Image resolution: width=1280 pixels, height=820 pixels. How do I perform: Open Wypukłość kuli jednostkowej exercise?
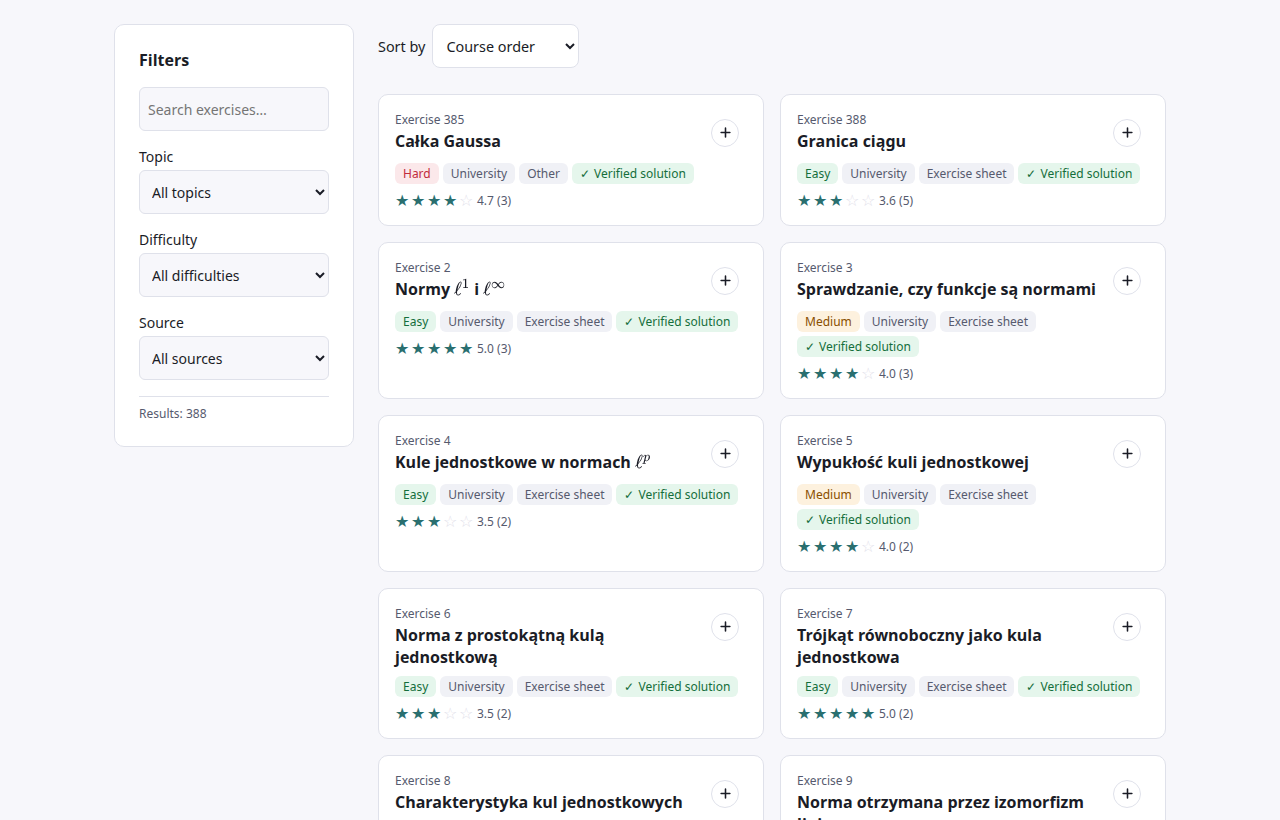913,462
